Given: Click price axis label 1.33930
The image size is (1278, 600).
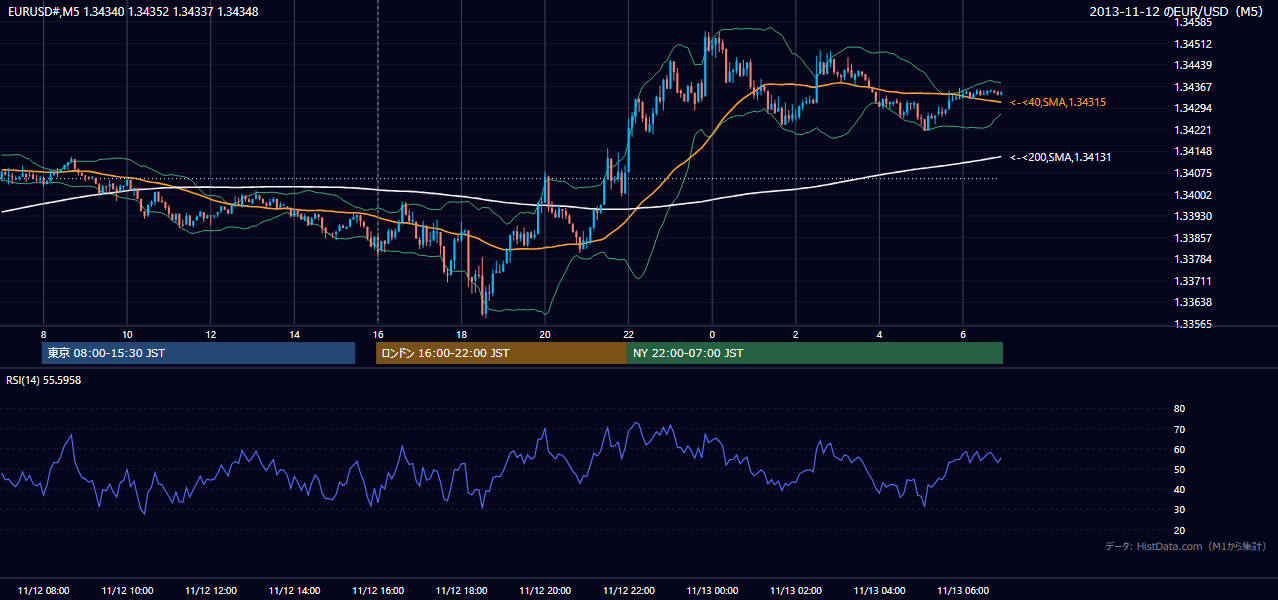Looking at the screenshot, I should (1193, 216).
